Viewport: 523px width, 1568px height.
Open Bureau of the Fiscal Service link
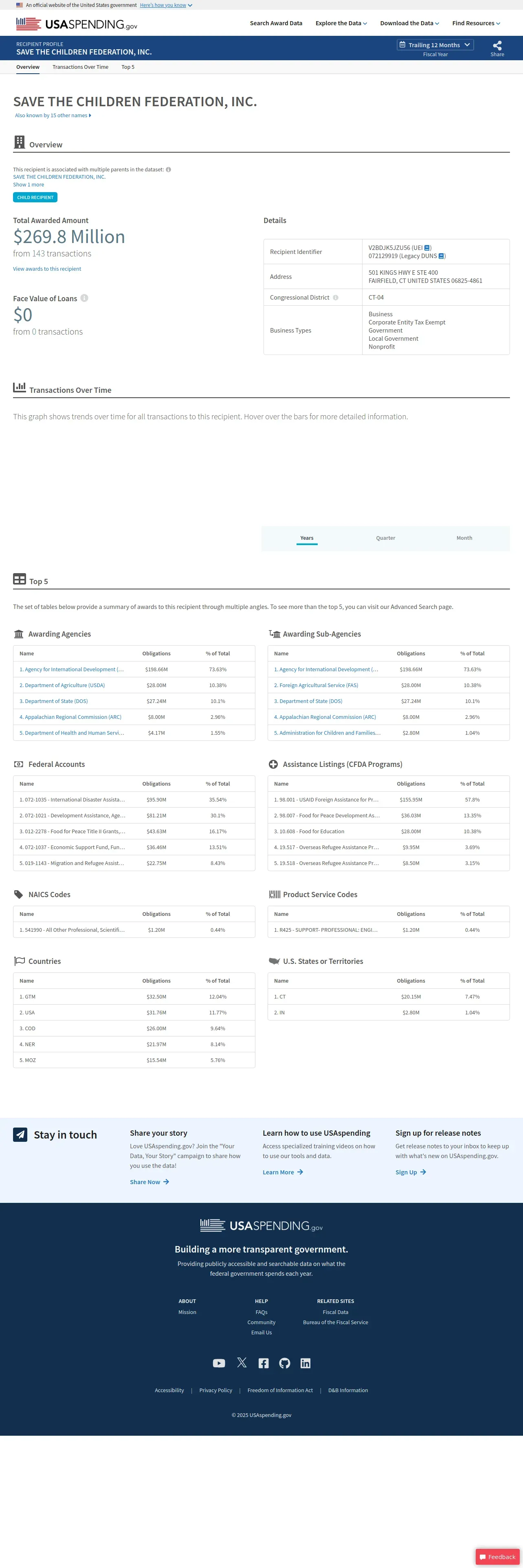coord(336,1323)
